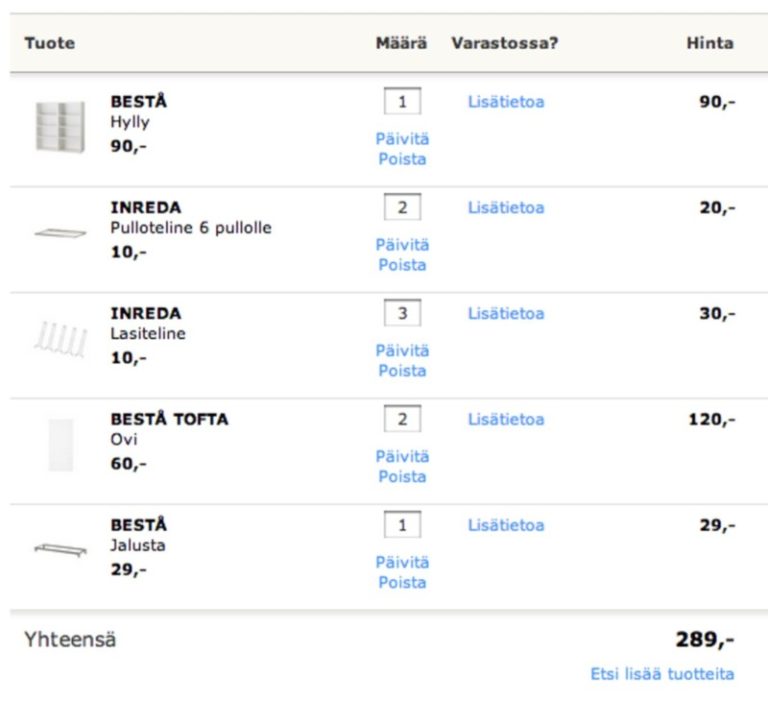The image size is (768, 701).
Task: Remove INREDA Pulloteline with Poista
Action: click(x=402, y=265)
